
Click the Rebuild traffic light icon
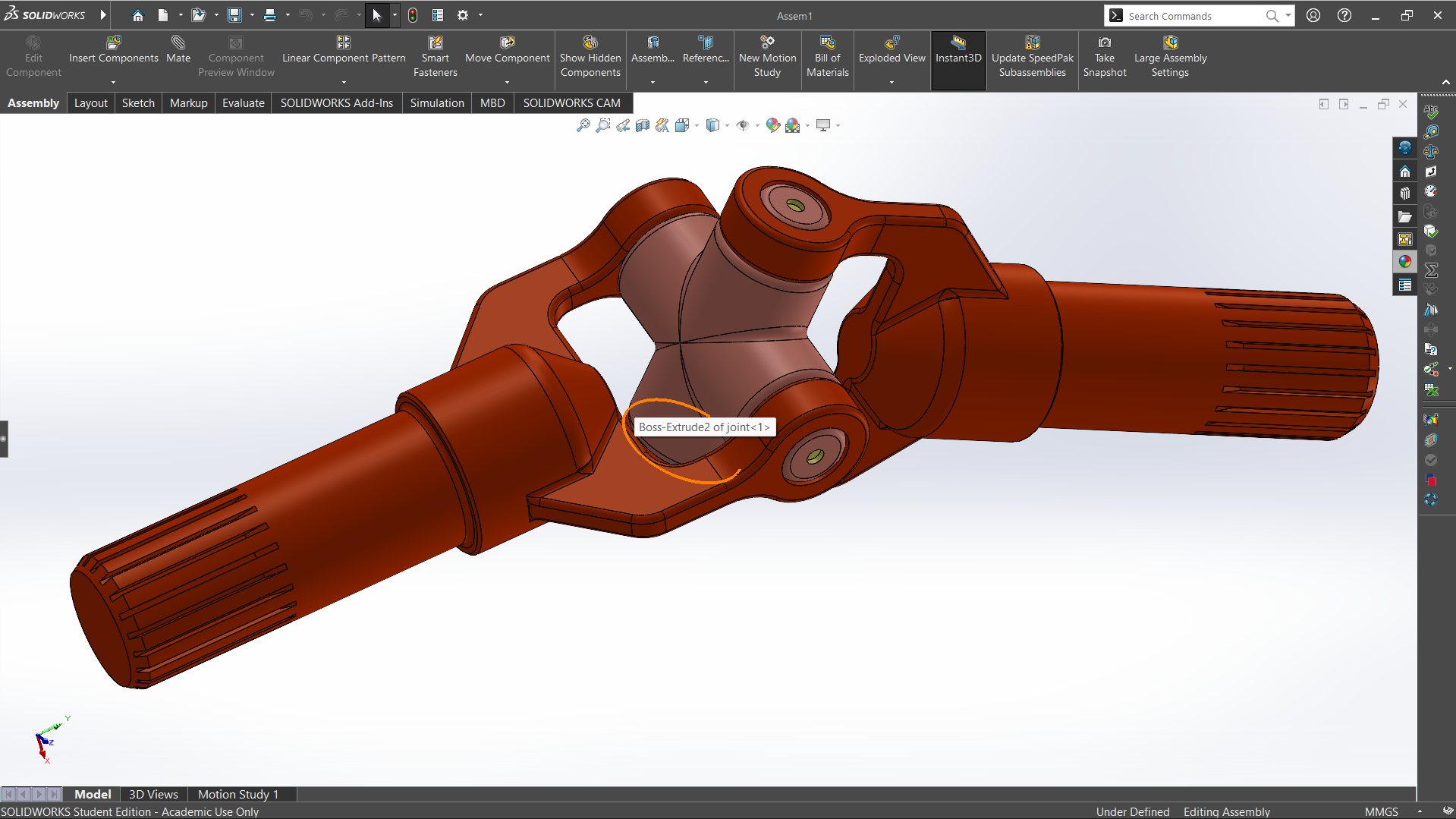[413, 15]
